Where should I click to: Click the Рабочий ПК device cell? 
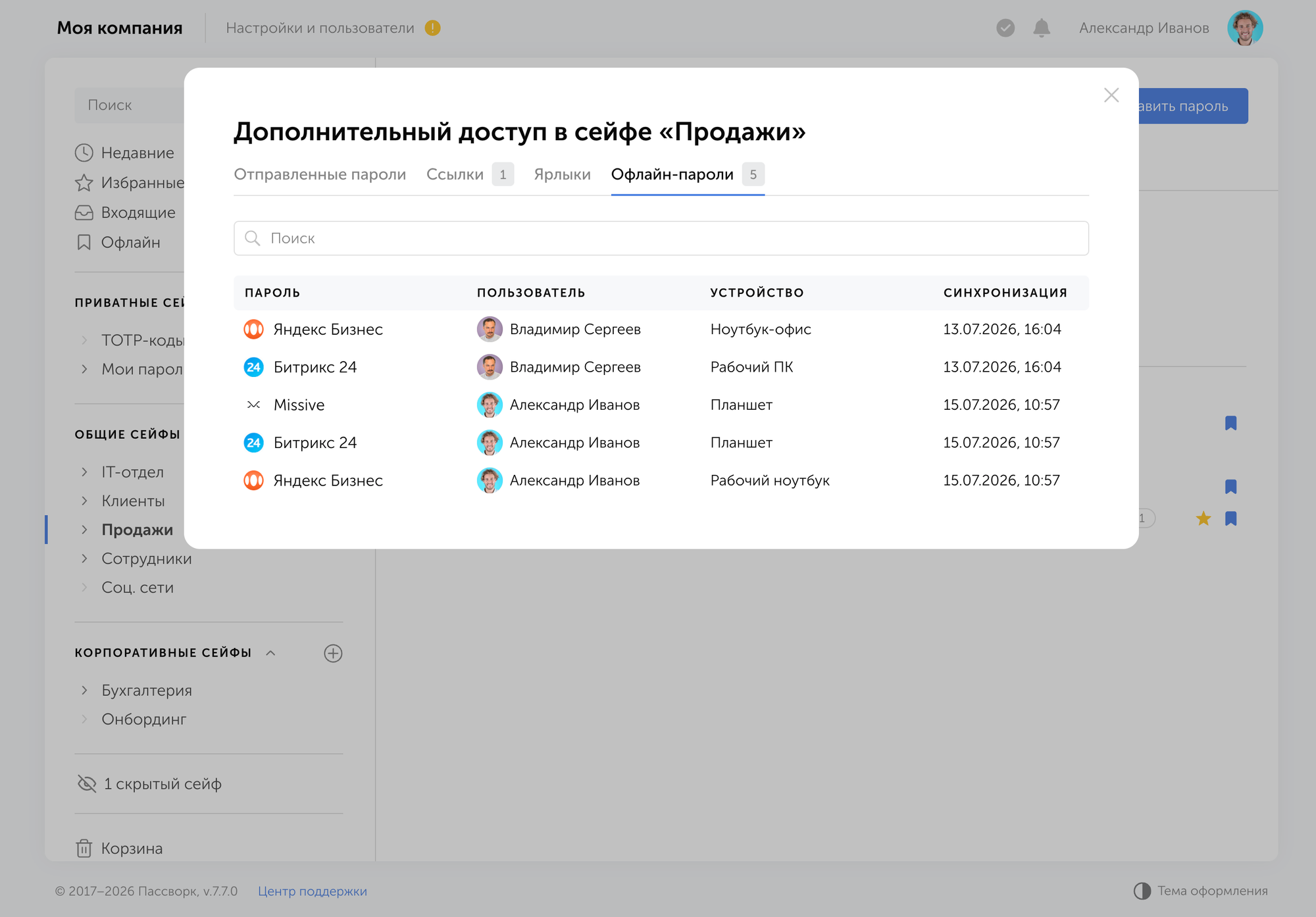click(751, 367)
